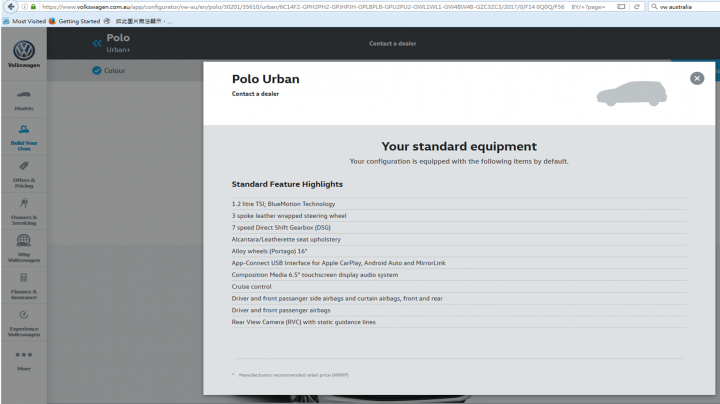The height and width of the screenshot is (404, 720).
Task: Select the Alloy wheels (Portago) 16" row
Action: pyautogui.click(x=459, y=251)
